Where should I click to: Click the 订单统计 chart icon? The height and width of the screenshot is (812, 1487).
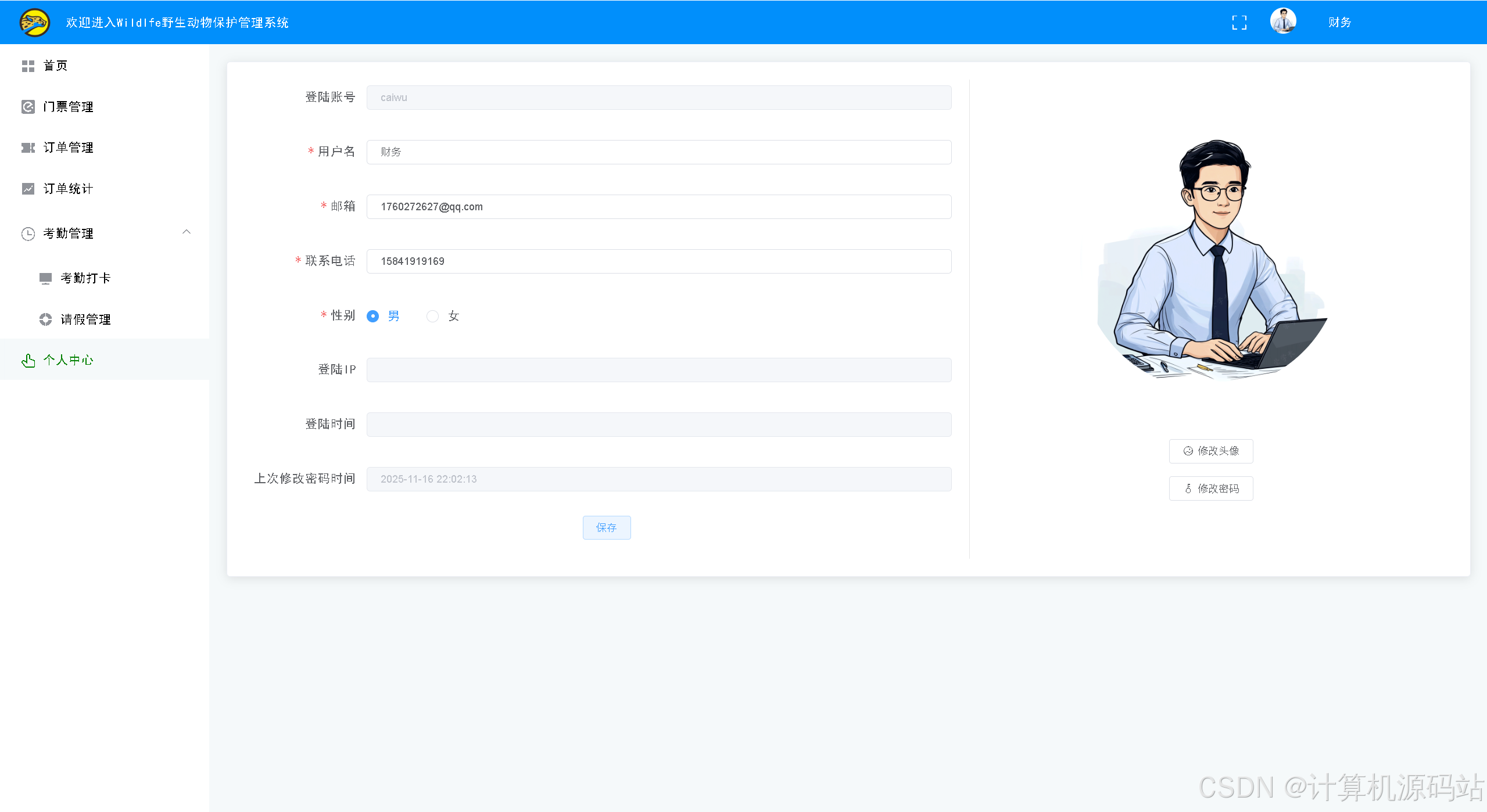click(x=28, y=189)
